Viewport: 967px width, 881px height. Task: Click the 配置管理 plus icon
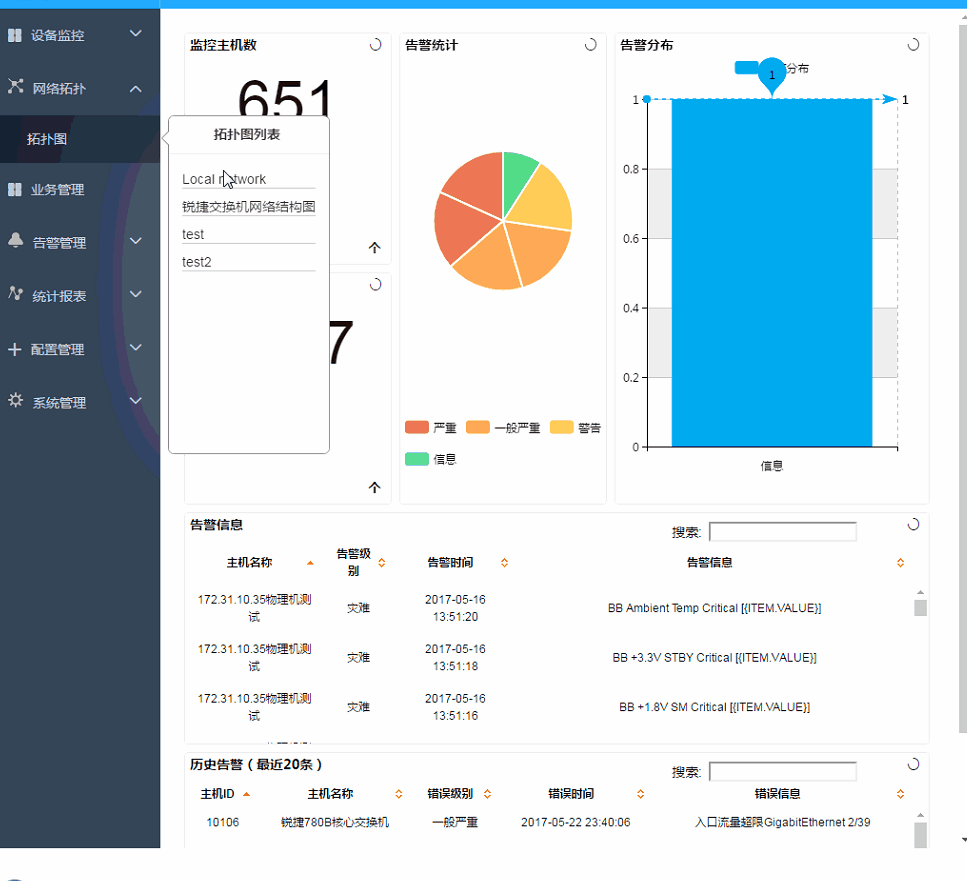[x=15, y=350]
